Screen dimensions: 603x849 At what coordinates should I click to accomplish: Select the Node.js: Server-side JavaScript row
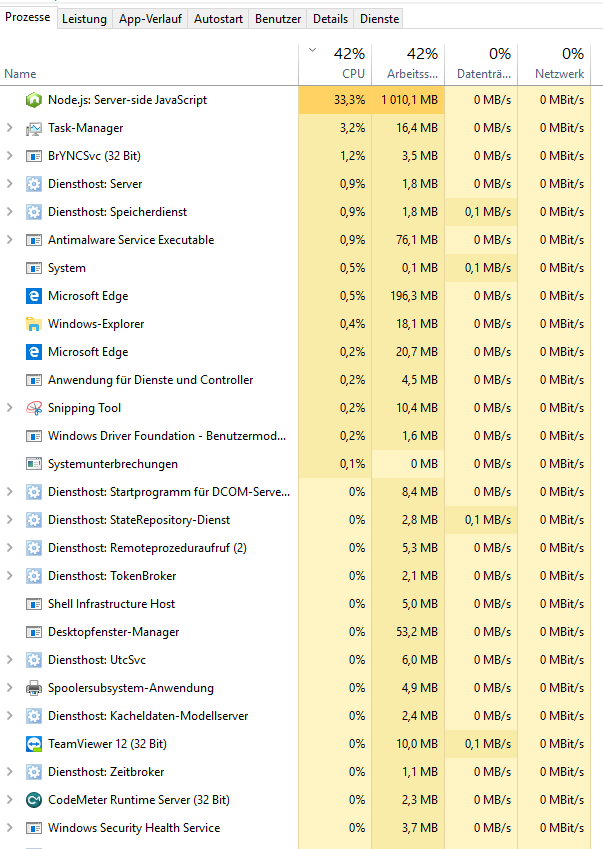click(295, 100)
